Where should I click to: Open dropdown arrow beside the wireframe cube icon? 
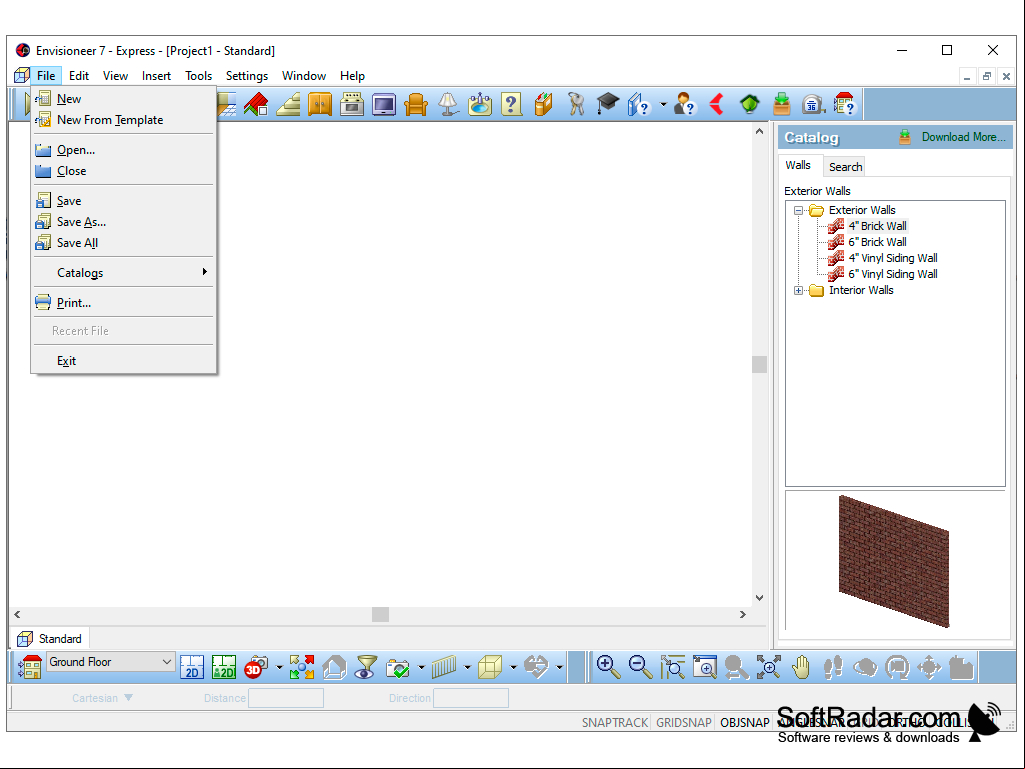[512, 668]
